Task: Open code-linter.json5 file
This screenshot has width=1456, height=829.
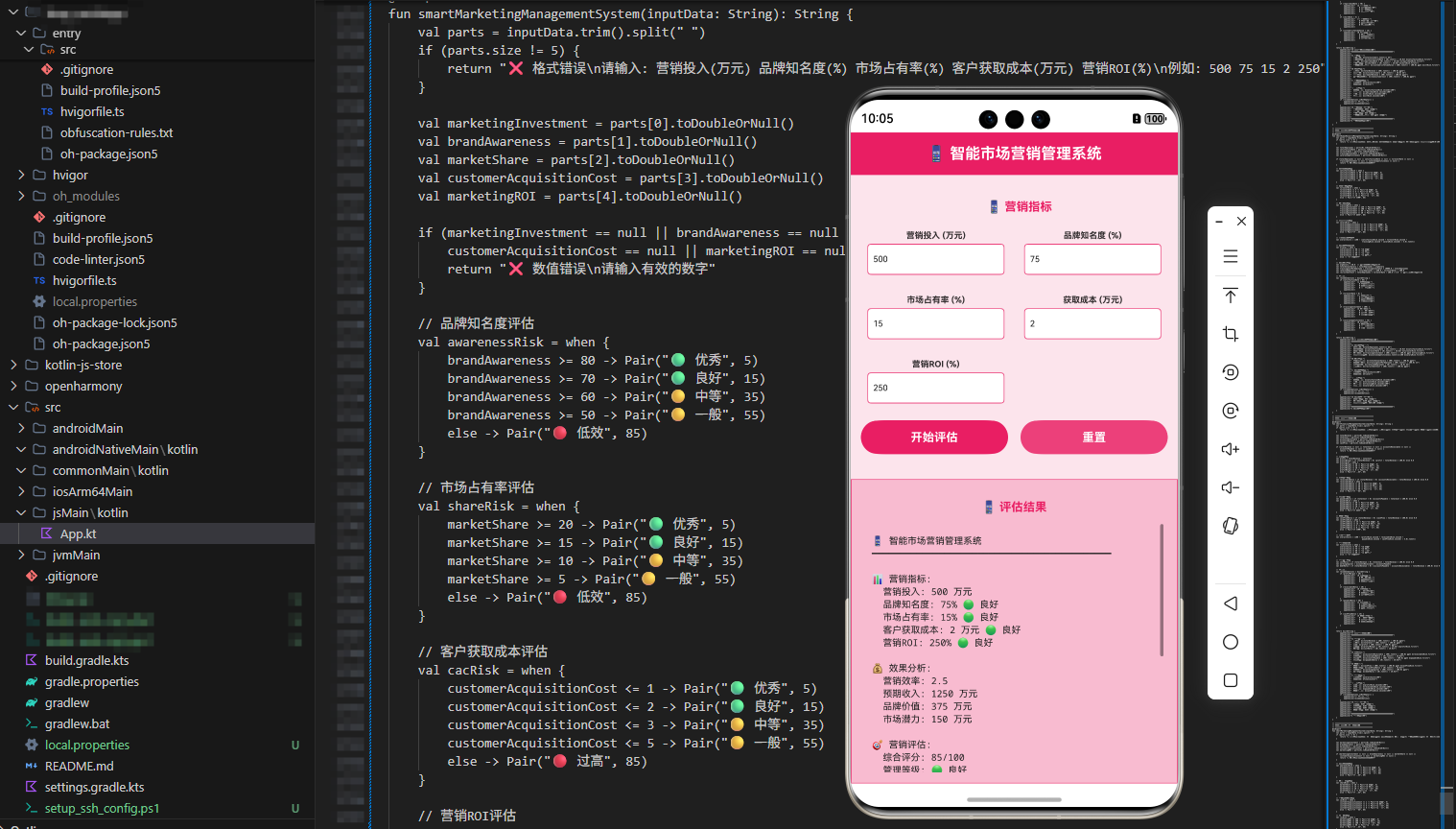Action: 99,259
